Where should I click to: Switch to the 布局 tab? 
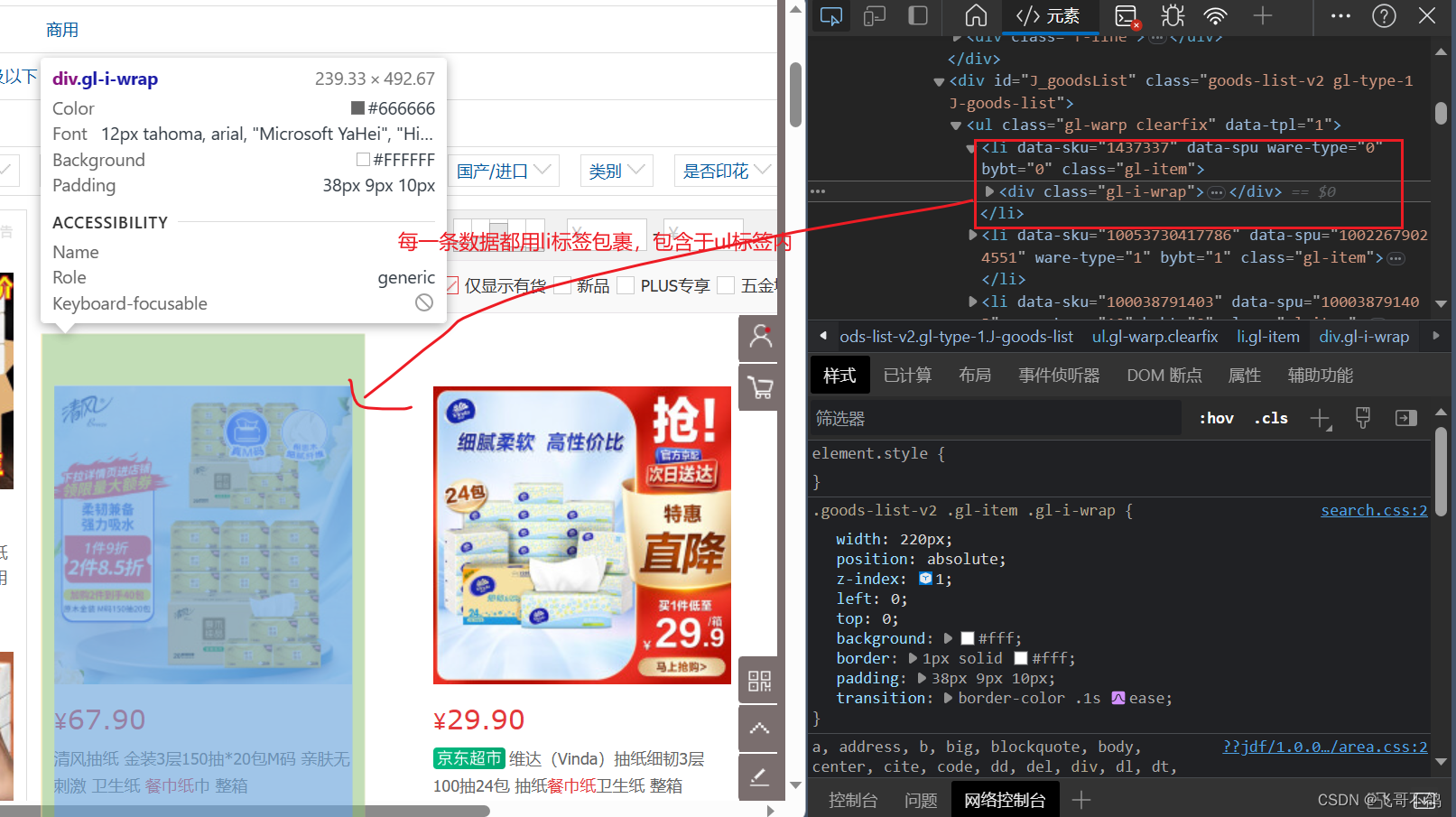(975, 375)
